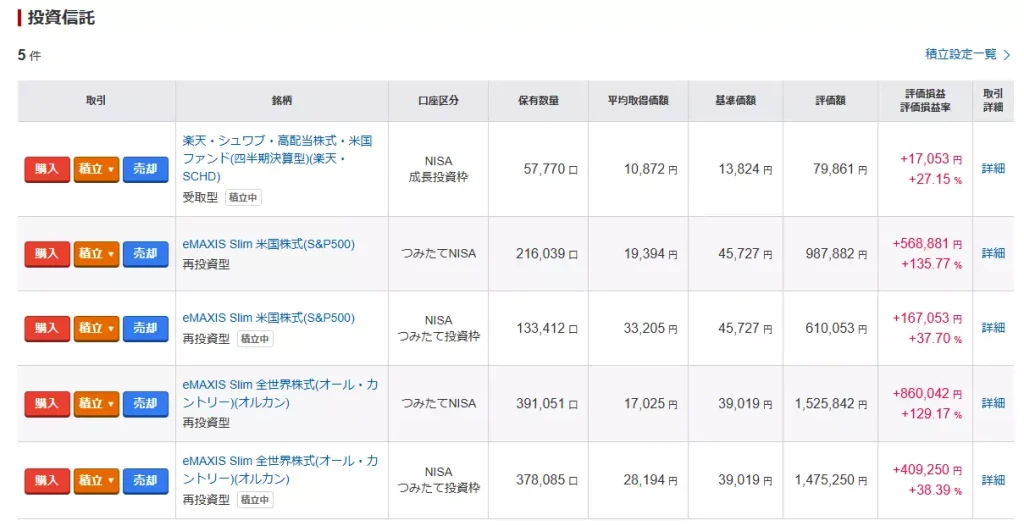Click 購入 in the オルカン row valued 1,525,842円
This screenshot has height=526, width=1024.
(47, 404)
